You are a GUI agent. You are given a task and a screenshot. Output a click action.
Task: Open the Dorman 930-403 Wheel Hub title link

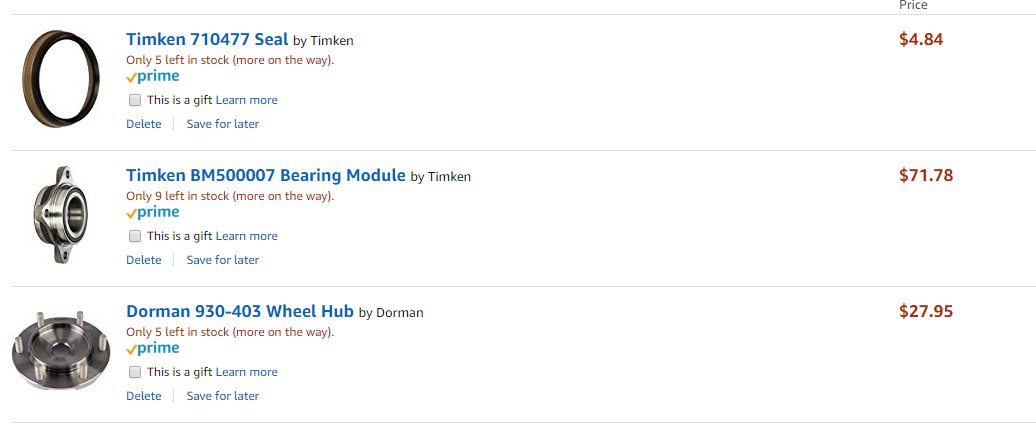pos(240,312)
